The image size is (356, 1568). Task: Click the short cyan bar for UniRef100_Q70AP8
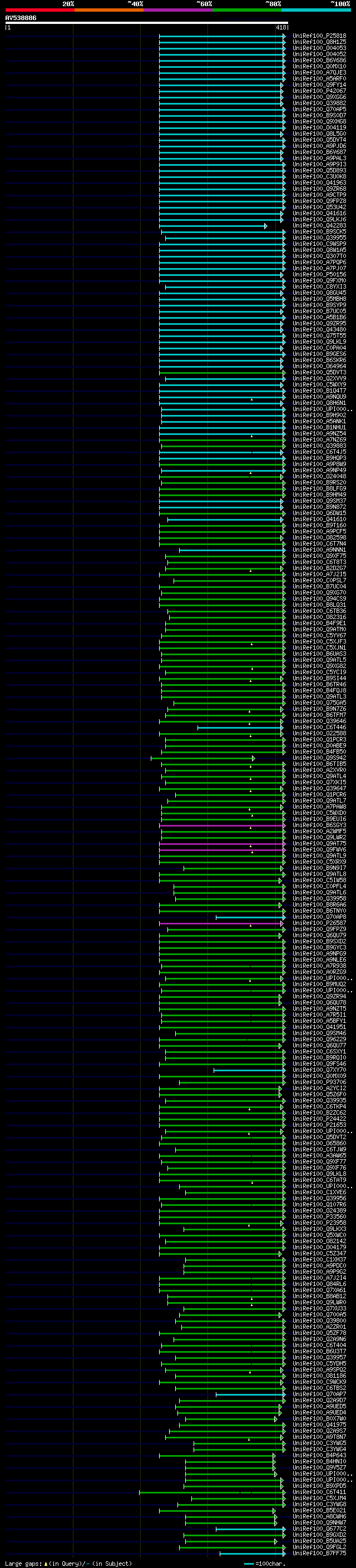pyautogui.click(x=251, y=918)
